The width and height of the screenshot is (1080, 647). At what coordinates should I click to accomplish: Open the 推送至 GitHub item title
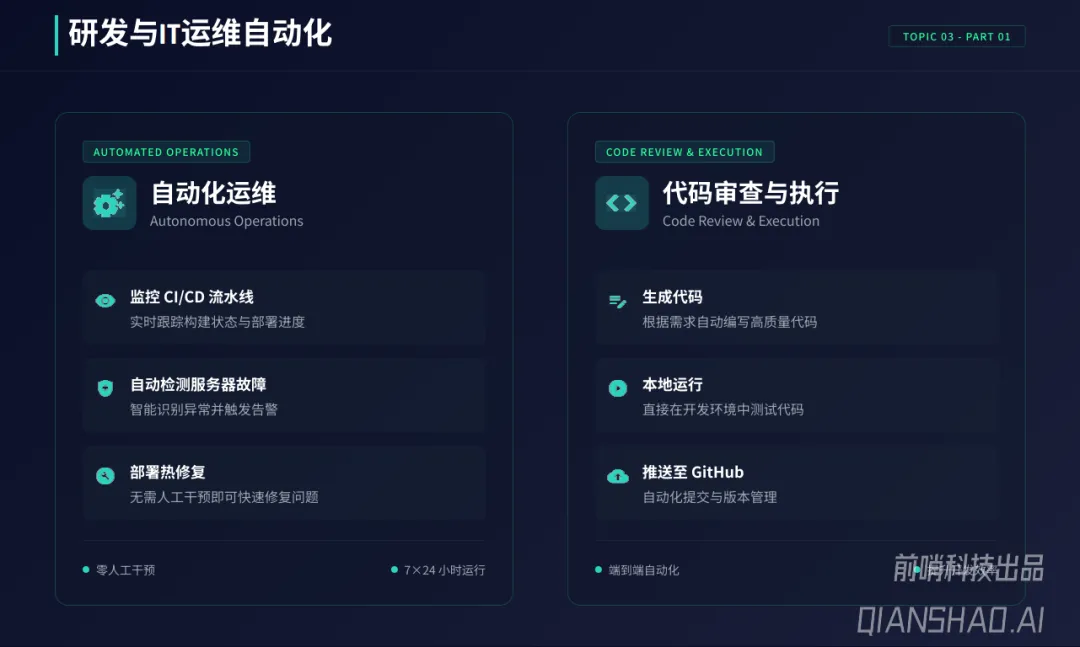(x=693, y=472)
